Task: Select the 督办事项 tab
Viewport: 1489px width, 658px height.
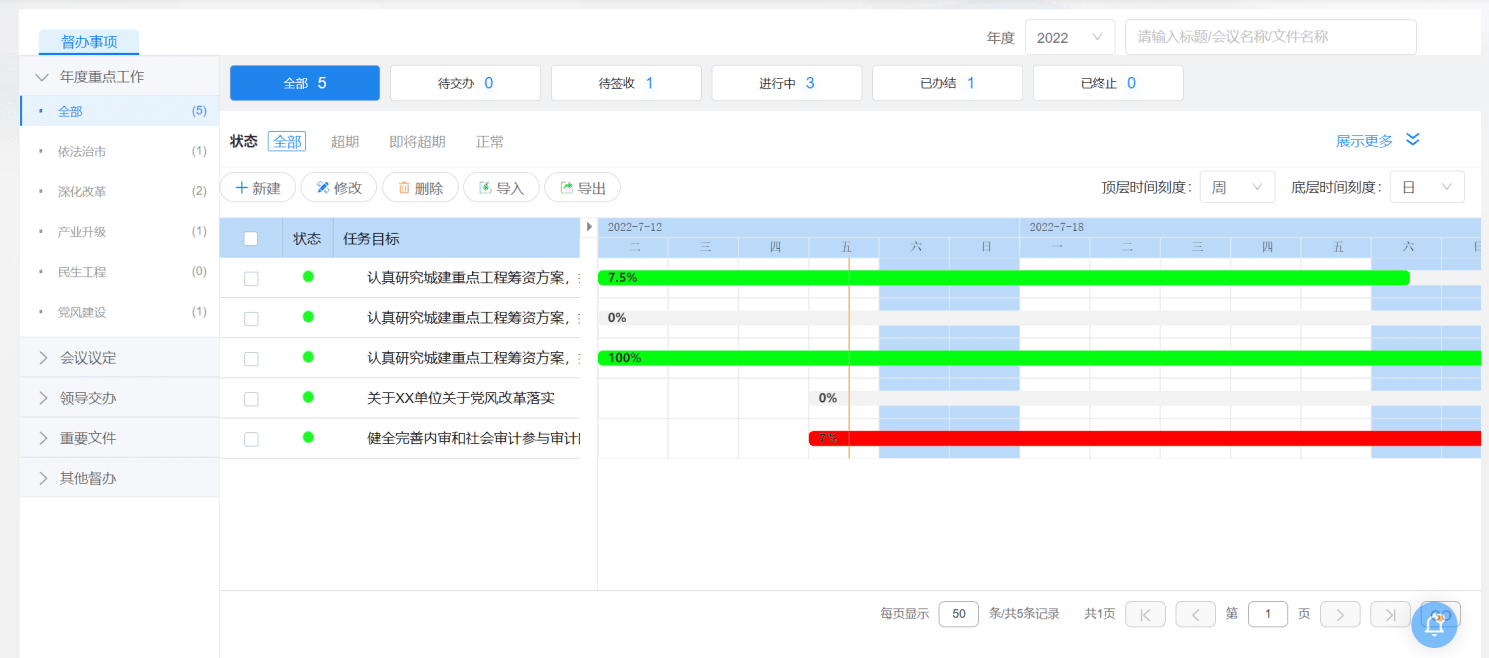Action: coord(89,42)
